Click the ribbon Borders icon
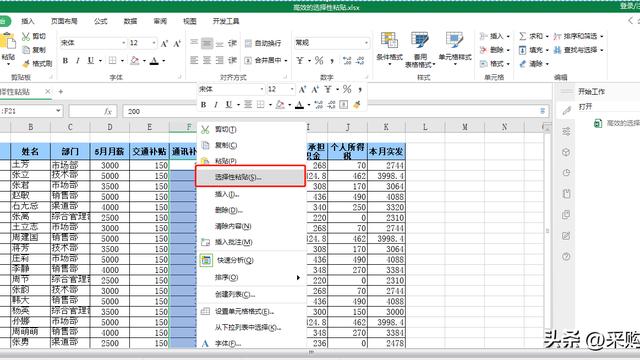The image size is (640, 360). 112,60
